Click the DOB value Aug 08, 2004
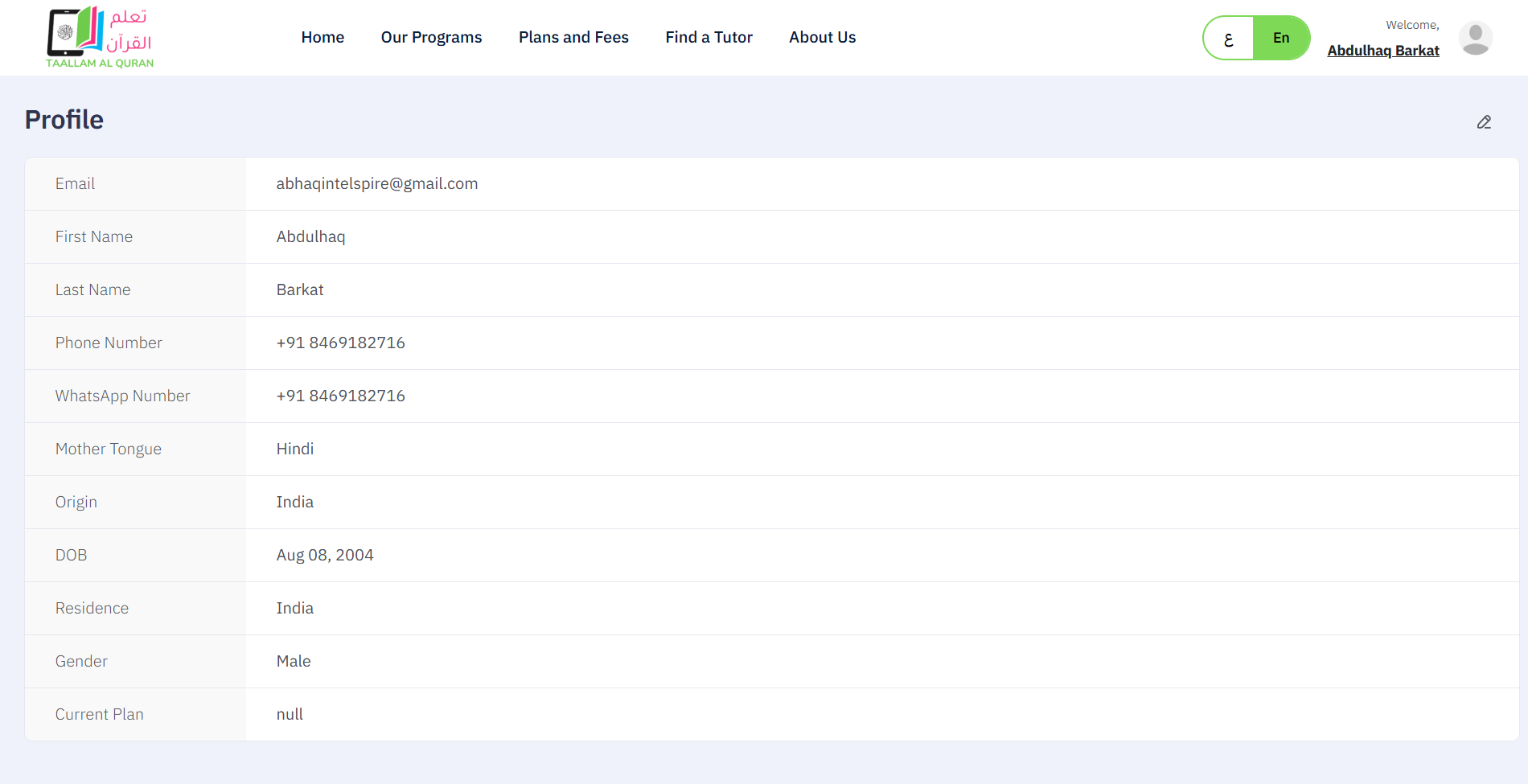 pyautogui.click(x=324, y=555)
